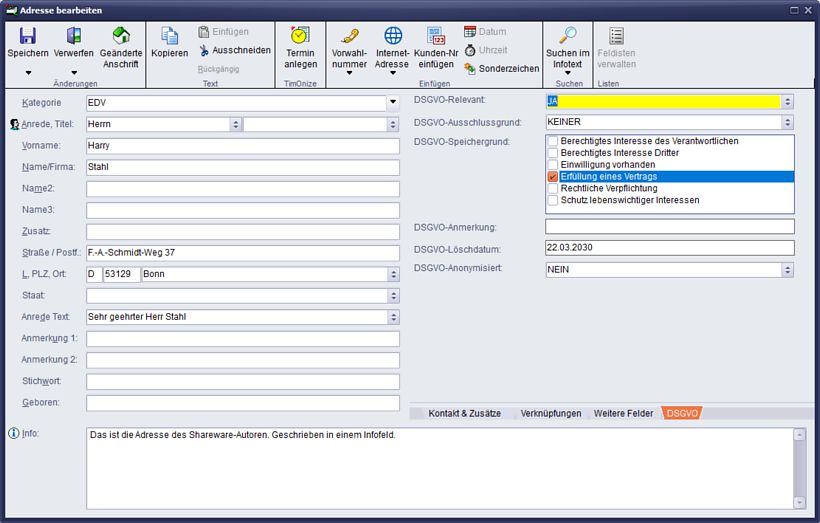Click Suchen im Infotext magnifier icon
Screen dimensions: 820x523
(567, 37)
